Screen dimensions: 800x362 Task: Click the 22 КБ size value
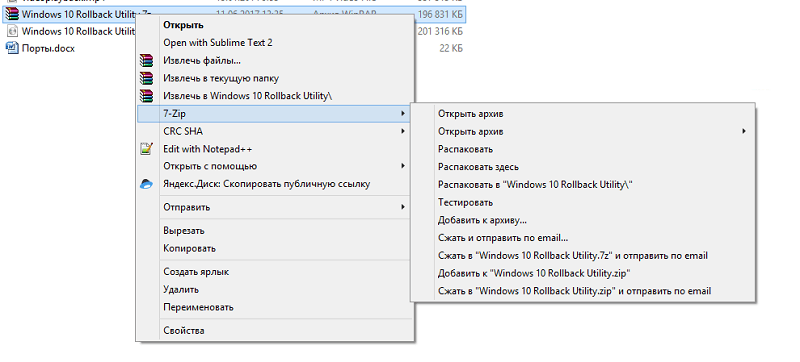(451, 48)
